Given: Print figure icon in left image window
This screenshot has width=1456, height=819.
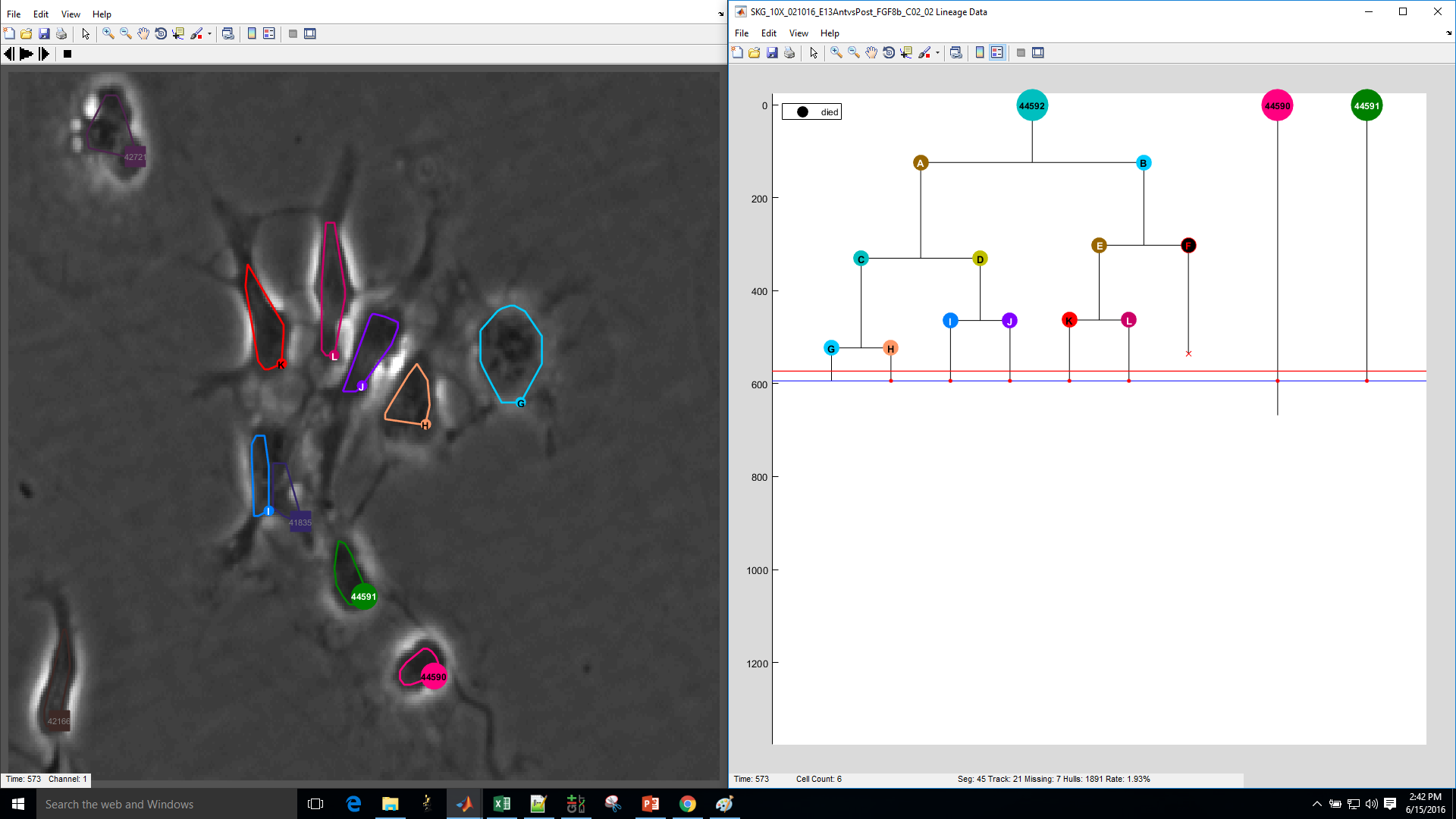Looking at the screenshot, I should (61, 33).
